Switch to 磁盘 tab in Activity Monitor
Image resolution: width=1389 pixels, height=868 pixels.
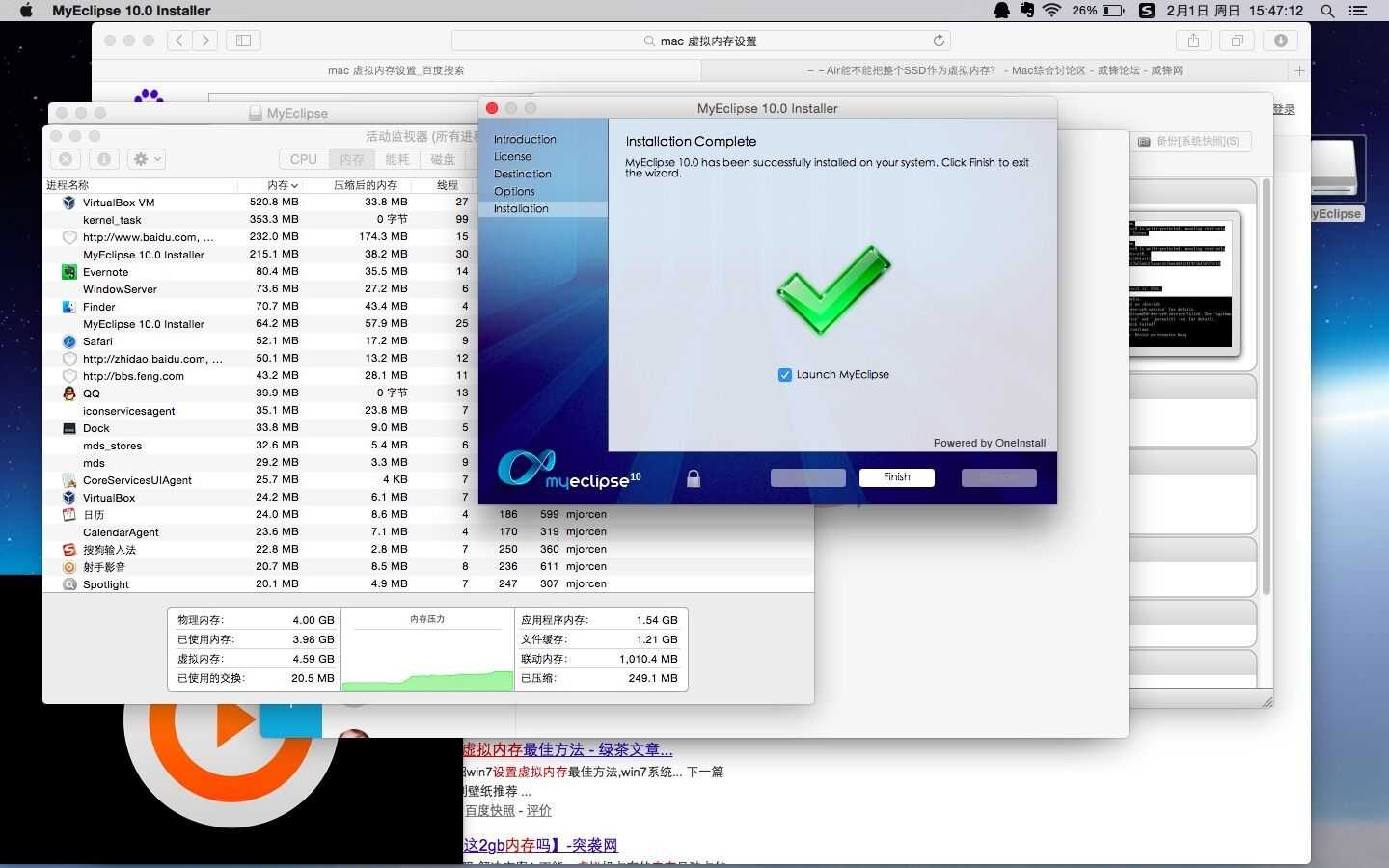click(443, 159)
